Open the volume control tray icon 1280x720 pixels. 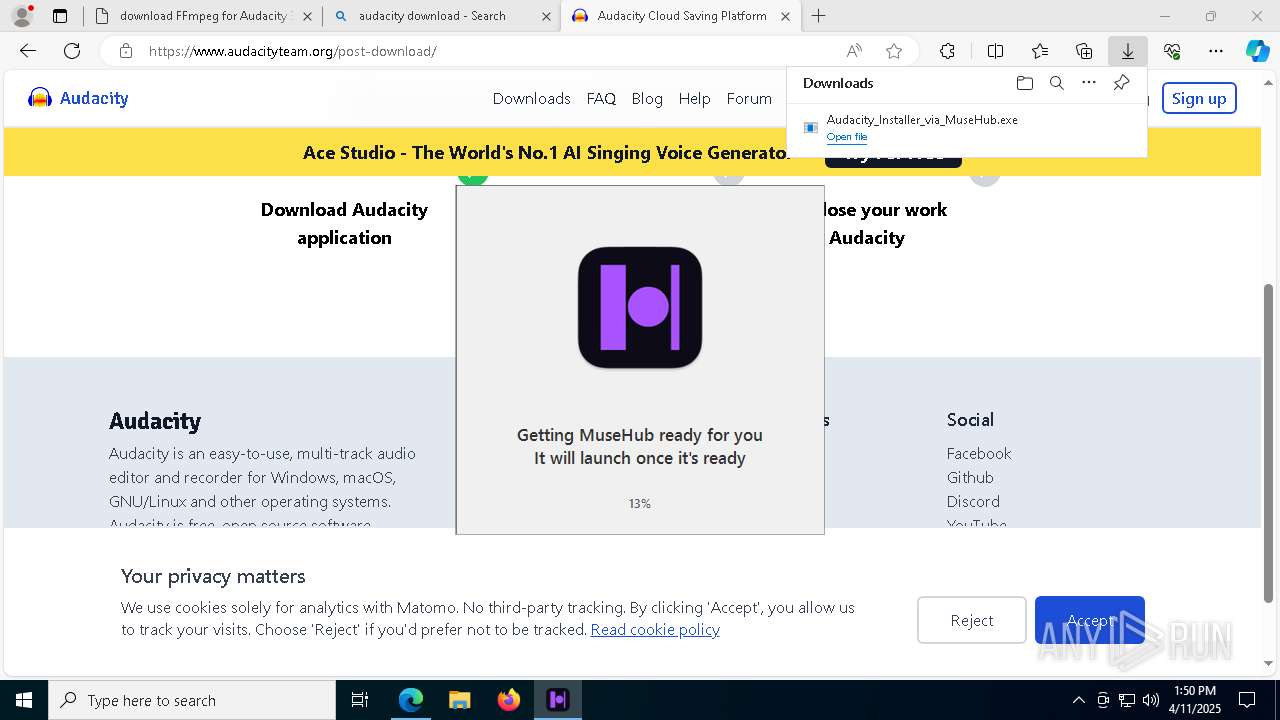pos(1151,700)
